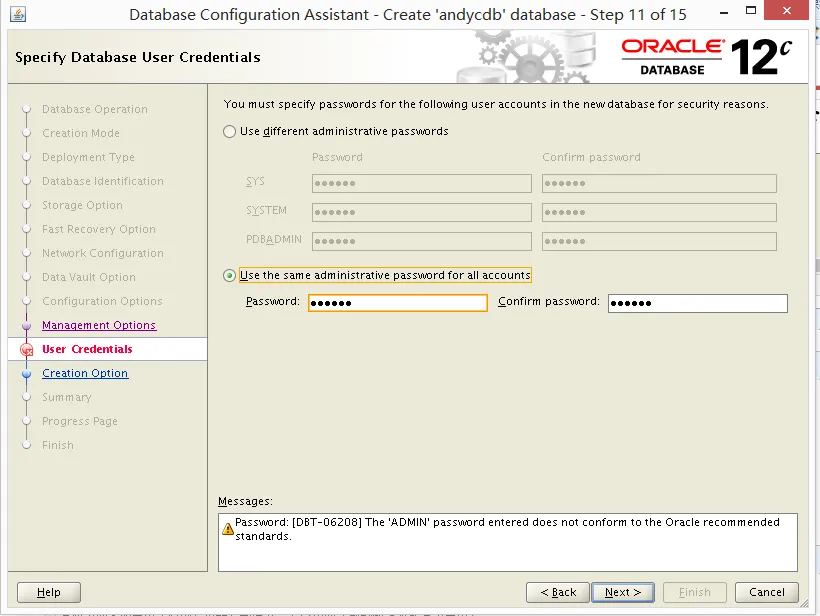Go to the Creation Option step
This screenshot has width=820, height=616.
click(85, 373)
